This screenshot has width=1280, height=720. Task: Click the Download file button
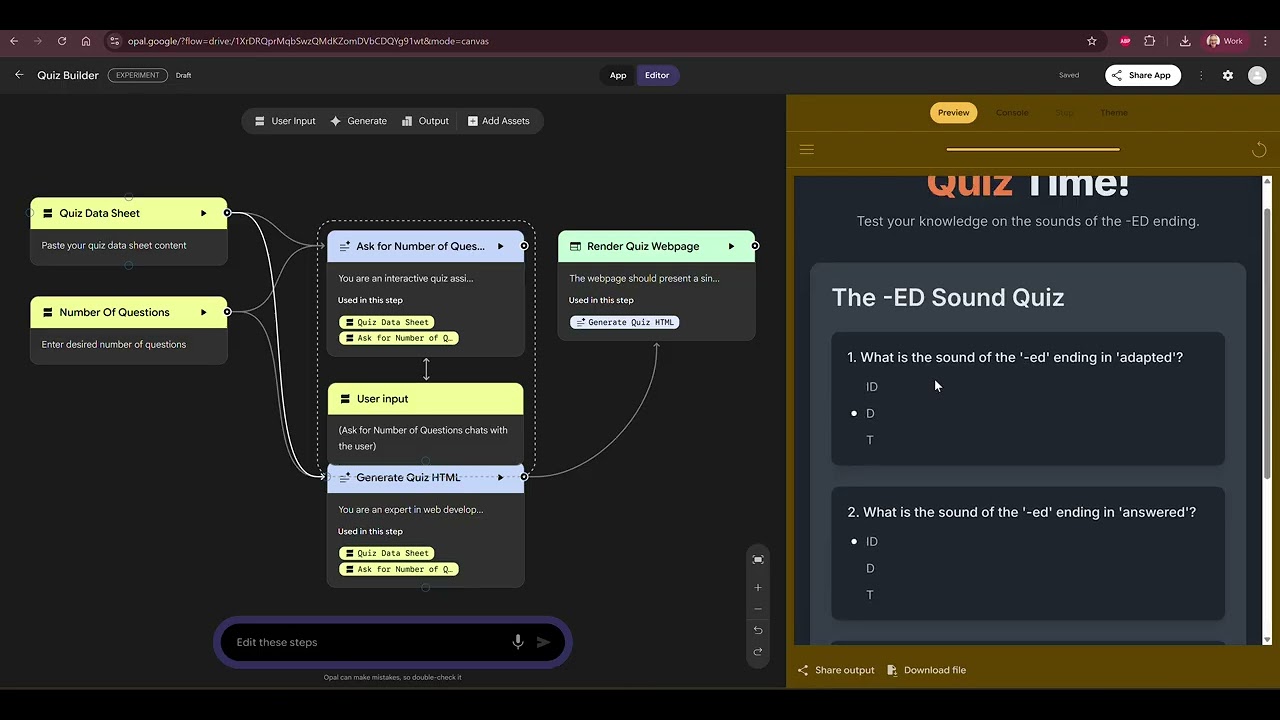(x=927, y=670)
